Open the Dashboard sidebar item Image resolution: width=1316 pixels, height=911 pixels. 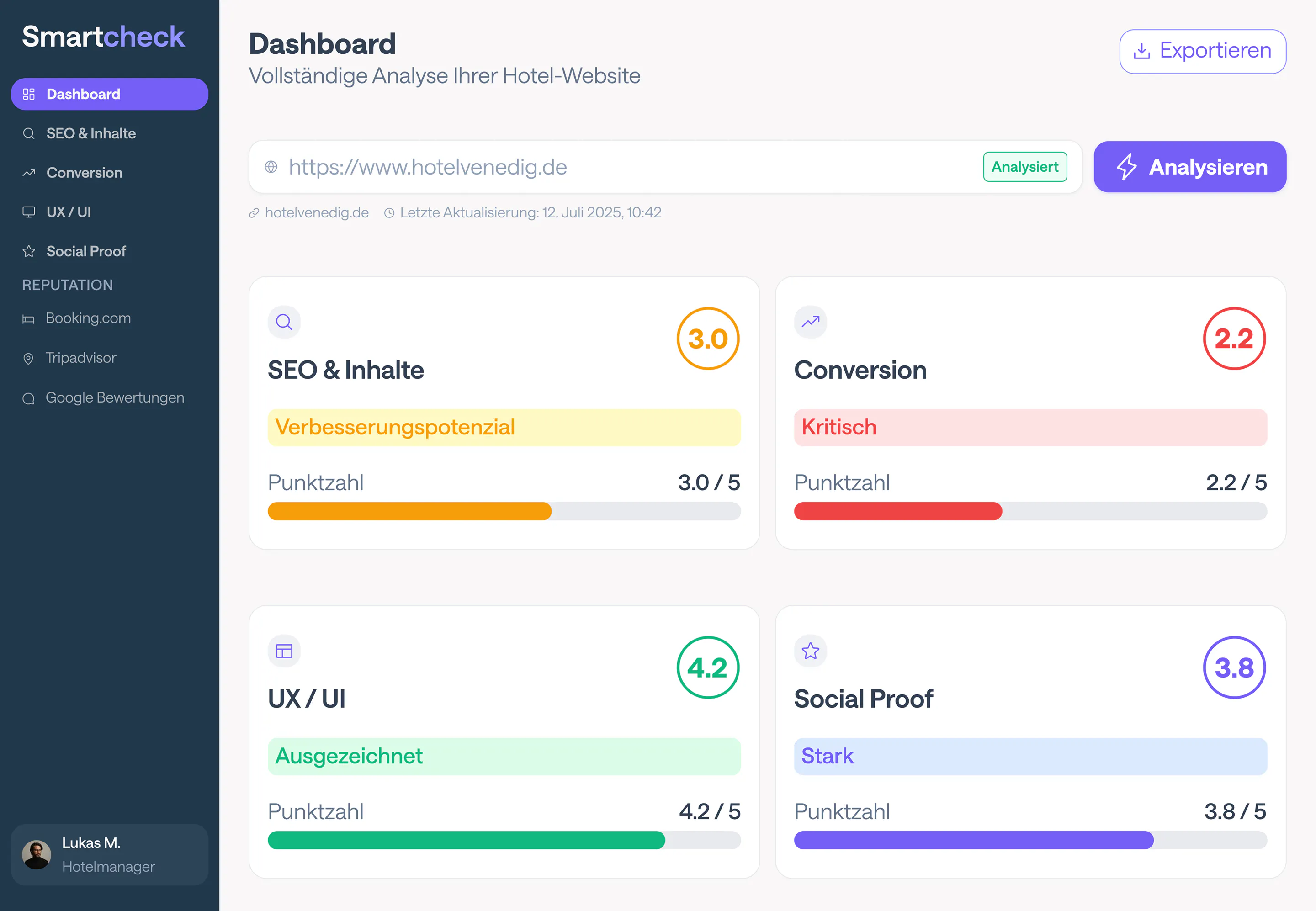pos(110,94)
